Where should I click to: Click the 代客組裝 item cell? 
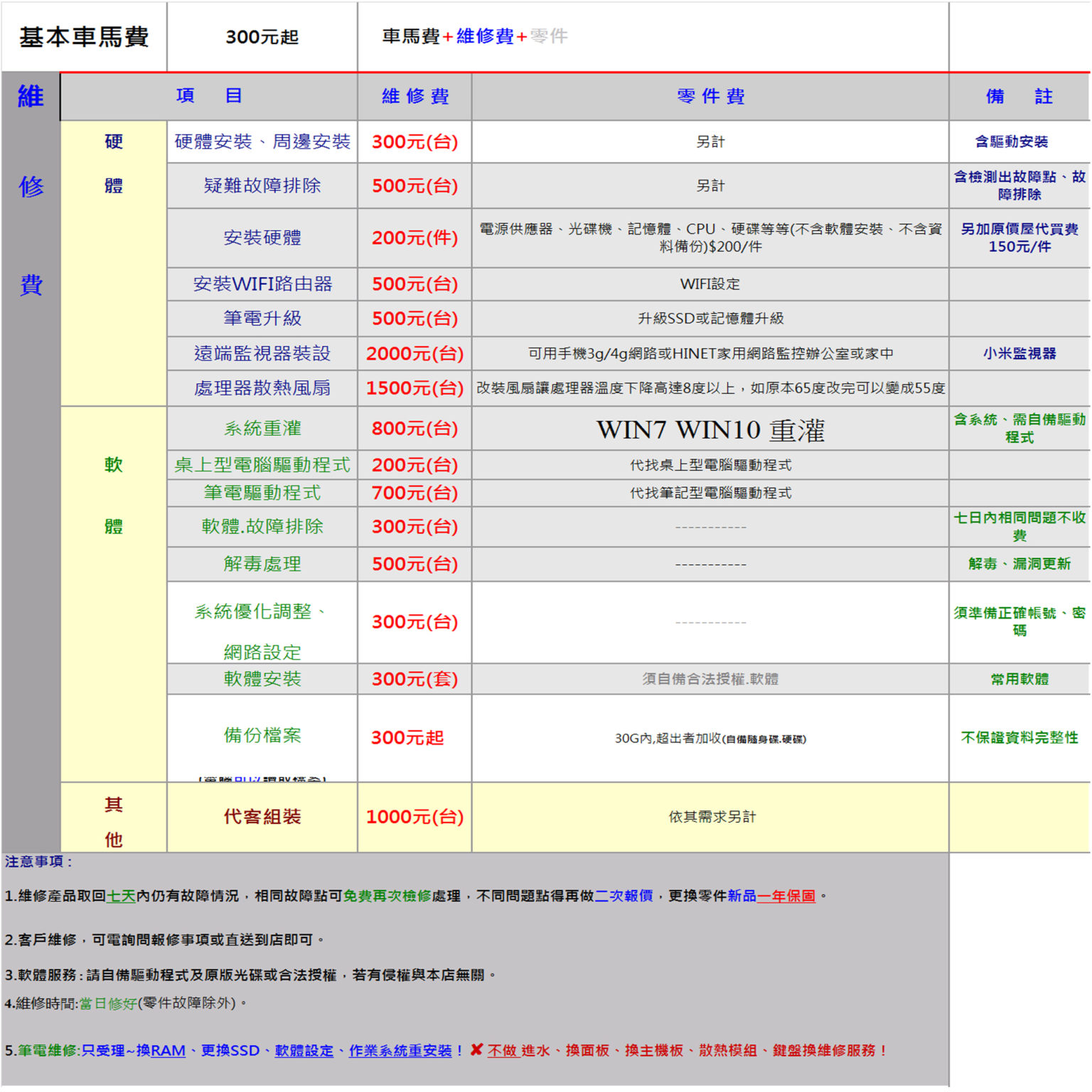[262, 816]
